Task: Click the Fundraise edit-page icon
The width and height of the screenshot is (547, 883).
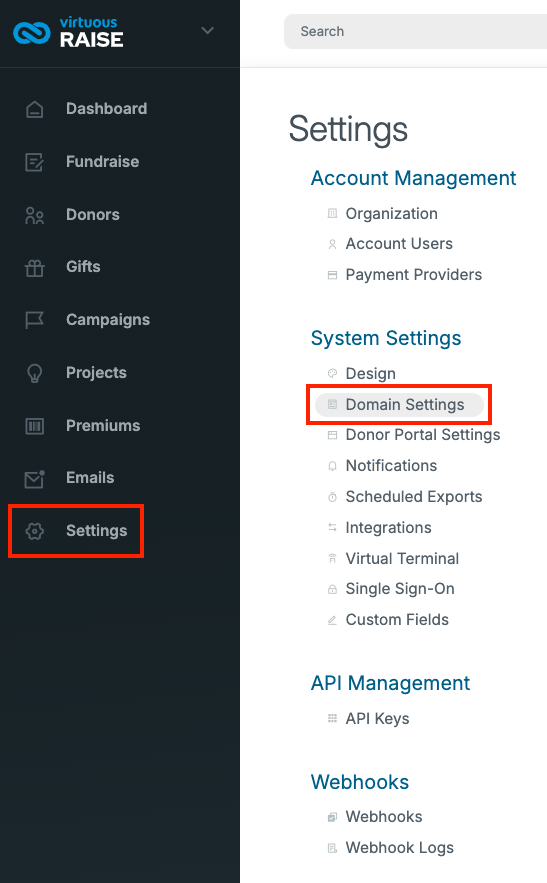Action: [34, 162]
